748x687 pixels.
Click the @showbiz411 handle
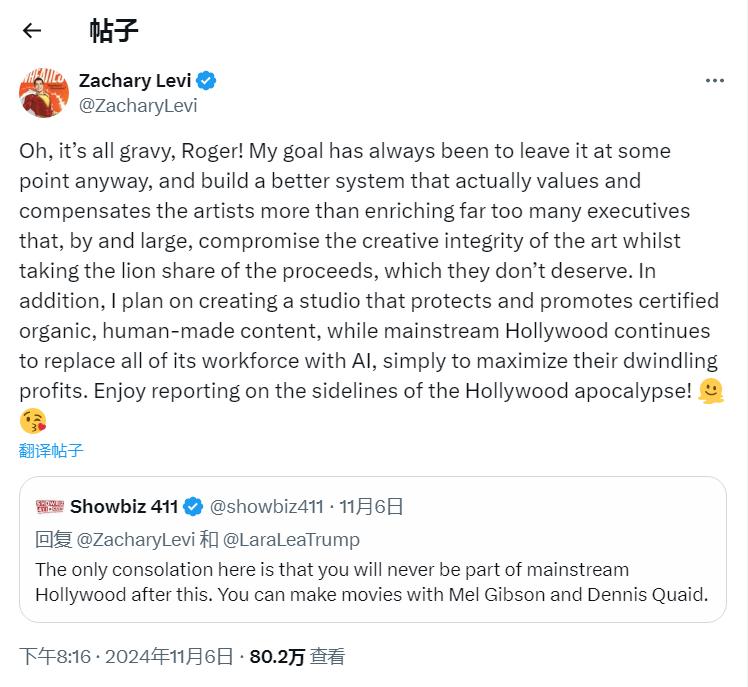click(x=267, y=506)
